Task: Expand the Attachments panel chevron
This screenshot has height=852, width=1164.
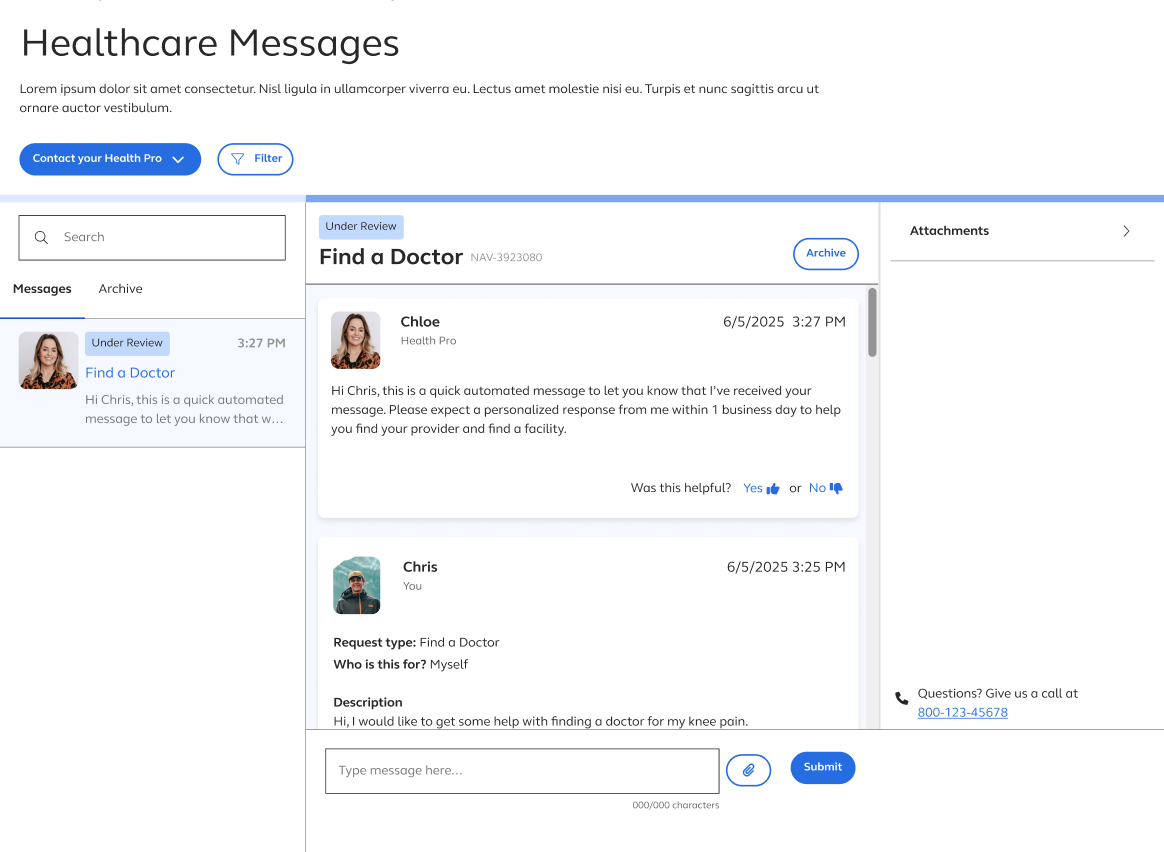Action: tap(1126, 231)
